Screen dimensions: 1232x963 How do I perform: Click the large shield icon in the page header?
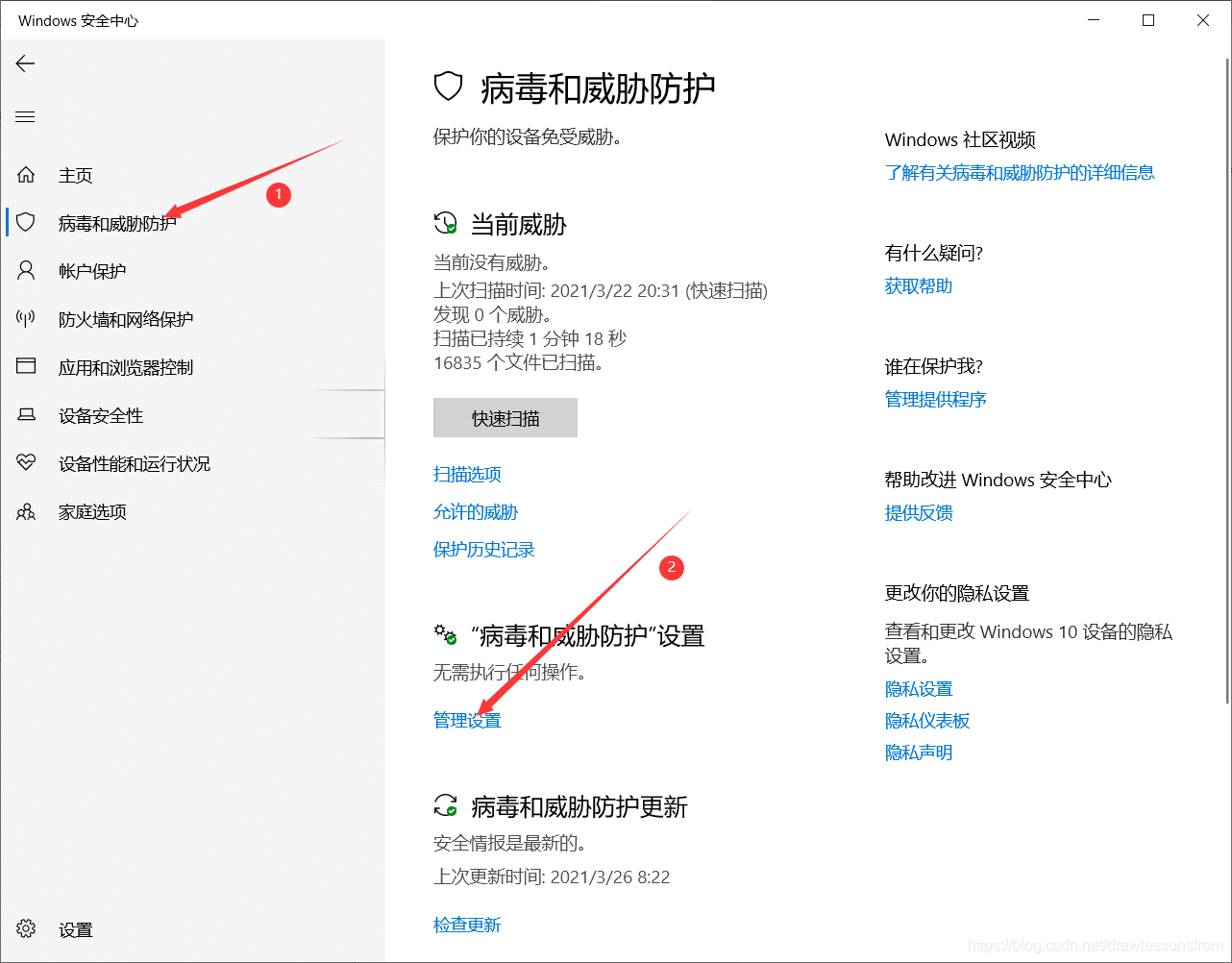[x=449, y=87]
